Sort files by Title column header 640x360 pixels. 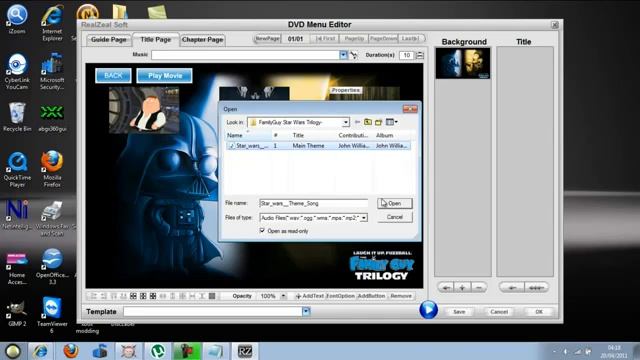click(298, 135)
